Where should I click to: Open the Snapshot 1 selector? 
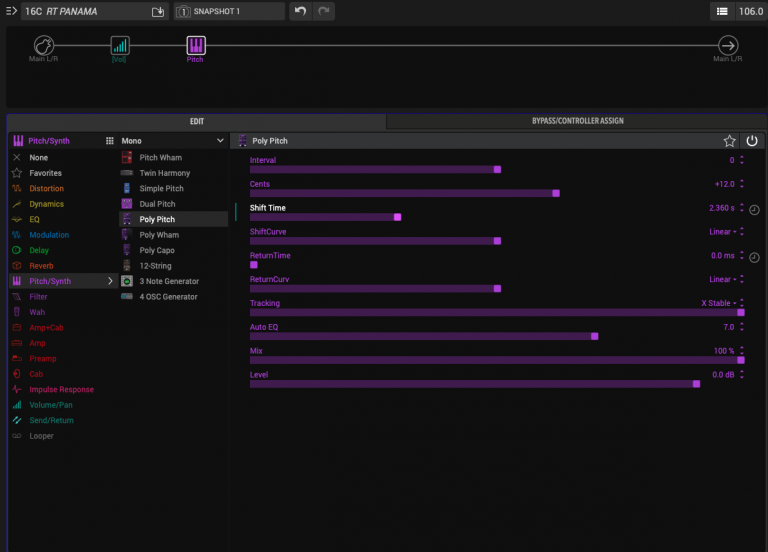tap(229, 11)
